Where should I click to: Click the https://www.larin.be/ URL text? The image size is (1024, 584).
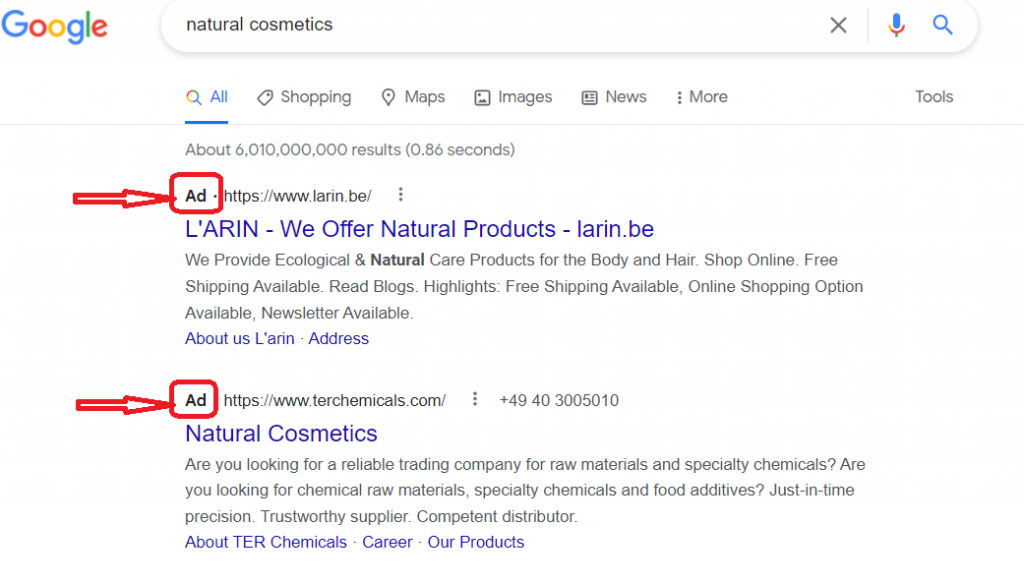click(298, 196)
